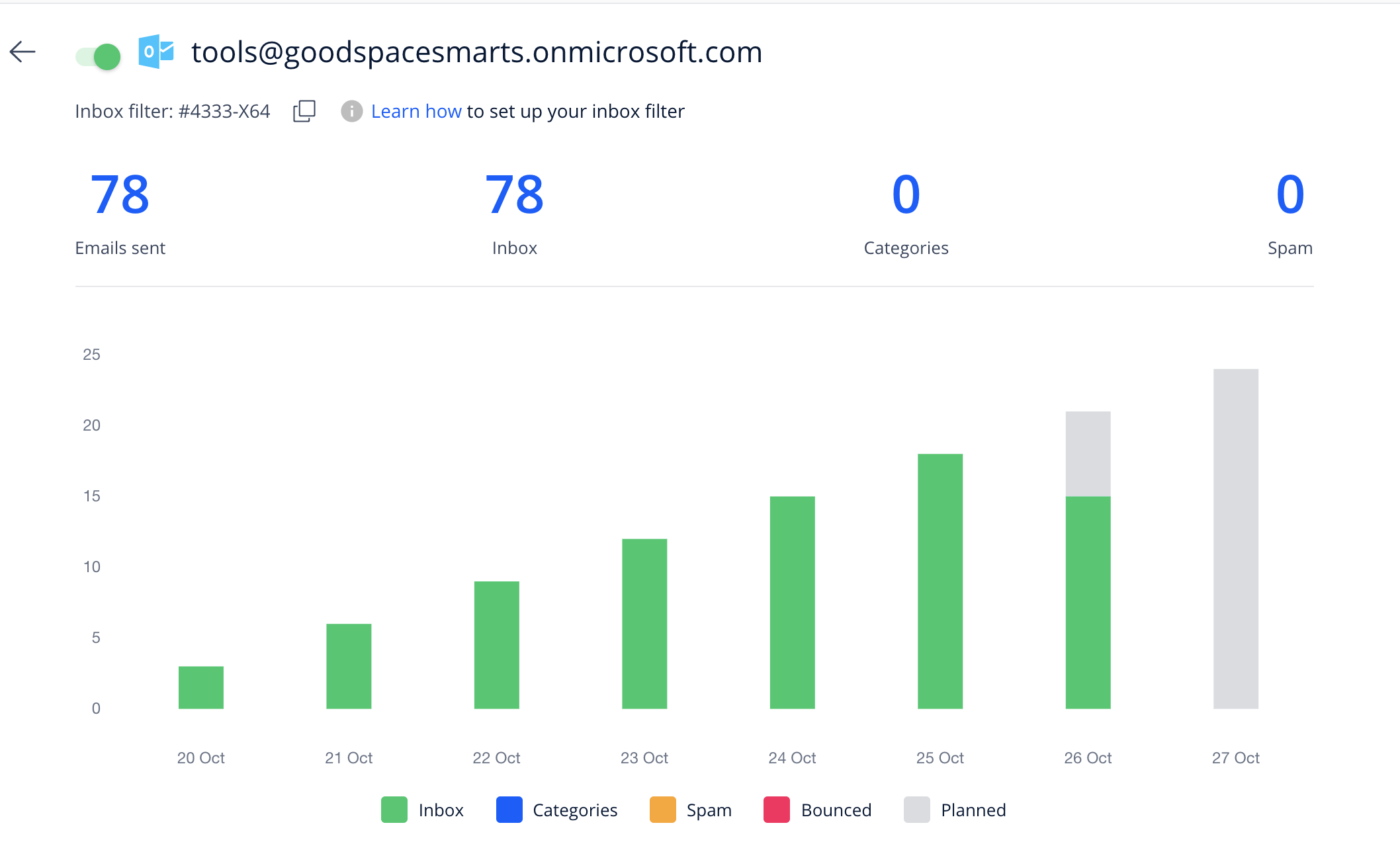Toggle the mailbox warm-up switch off
The width and height of the screenshot is (1400, 848).
[x=99, y=56]
